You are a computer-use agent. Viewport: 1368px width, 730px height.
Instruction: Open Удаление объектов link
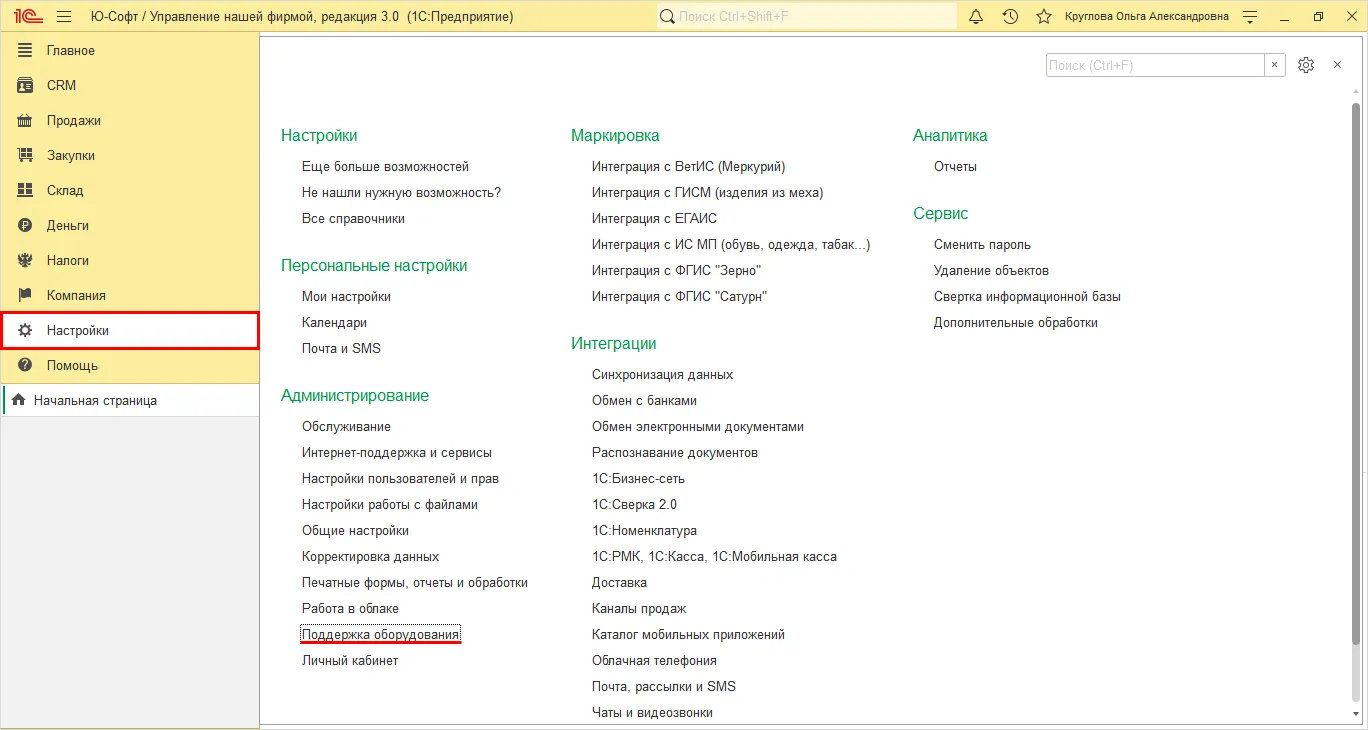[x=991, y=270]
